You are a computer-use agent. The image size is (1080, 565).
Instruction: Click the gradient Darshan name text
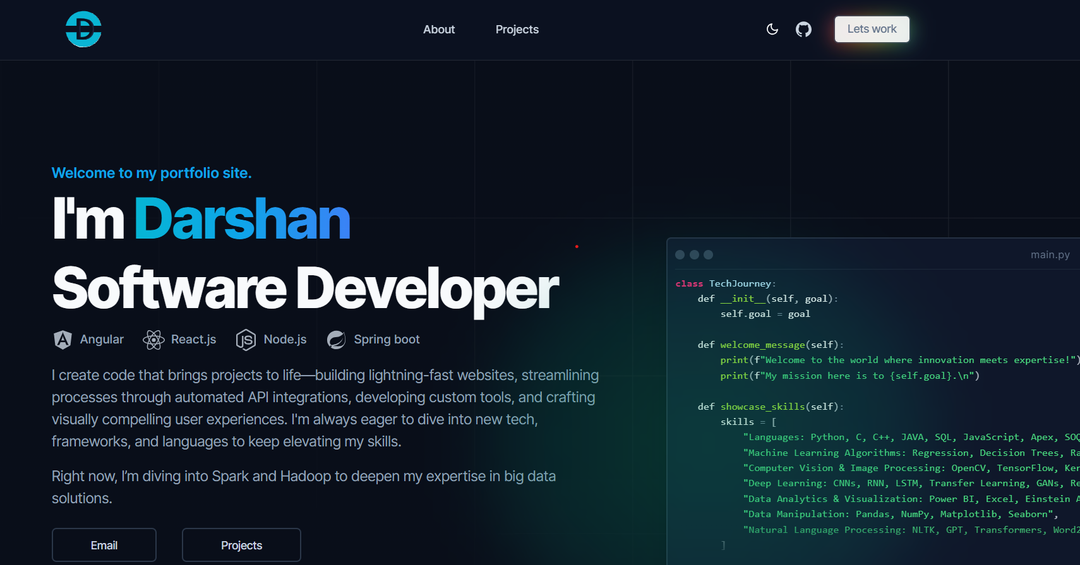[242, 220]
